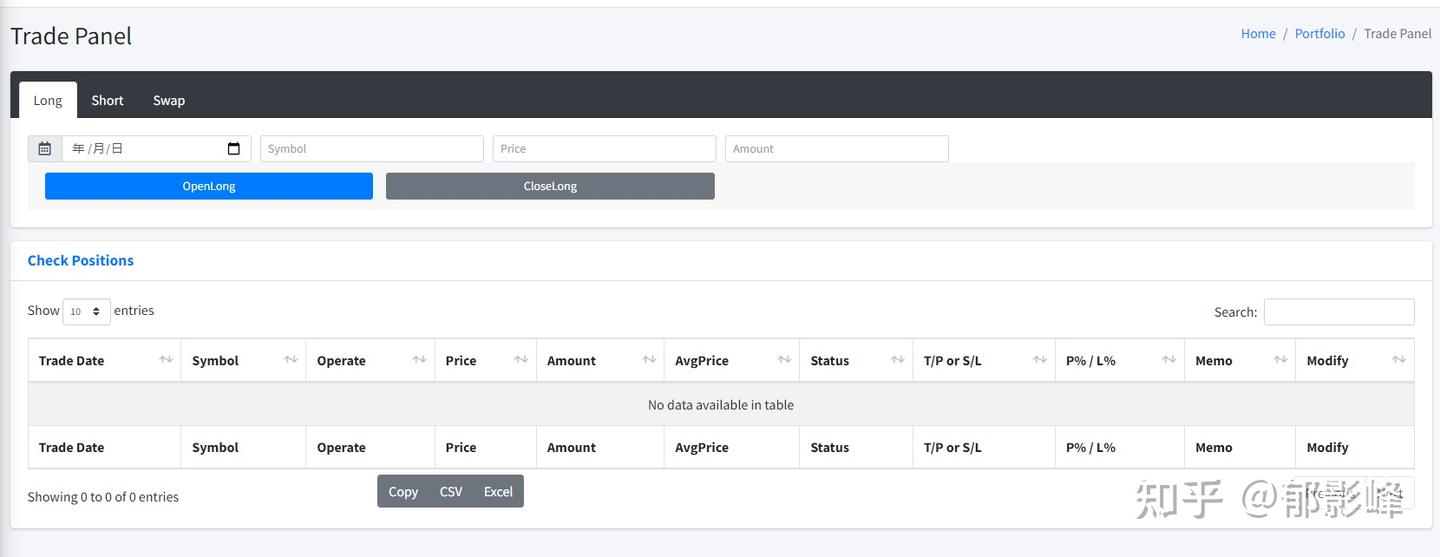Click the Symbol input field
Image resolution: width=1440 pixels, height=557 pixels.
click(371, 149)
